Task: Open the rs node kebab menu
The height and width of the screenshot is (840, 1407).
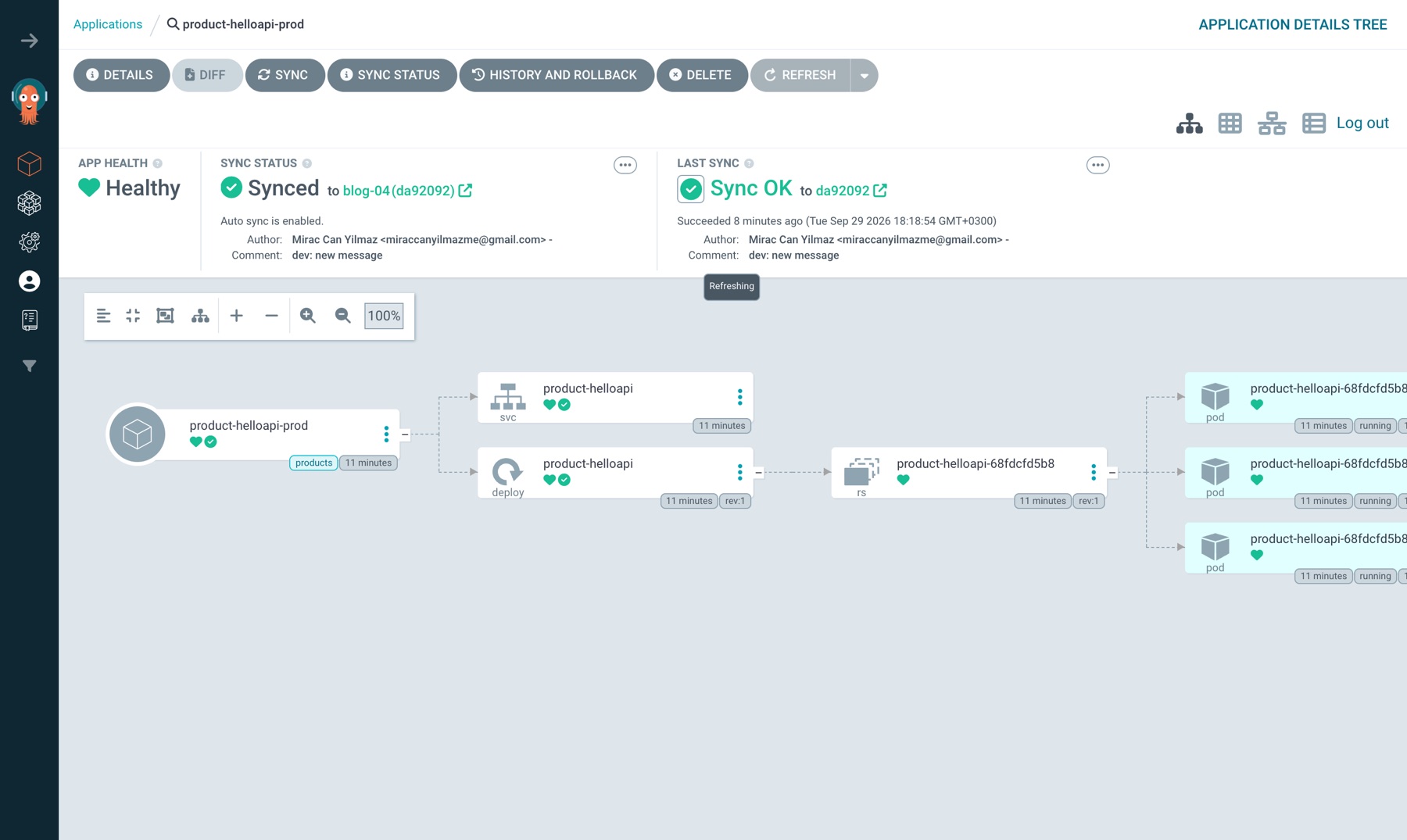Action: pyautogui.click(x=1094, y=472)
